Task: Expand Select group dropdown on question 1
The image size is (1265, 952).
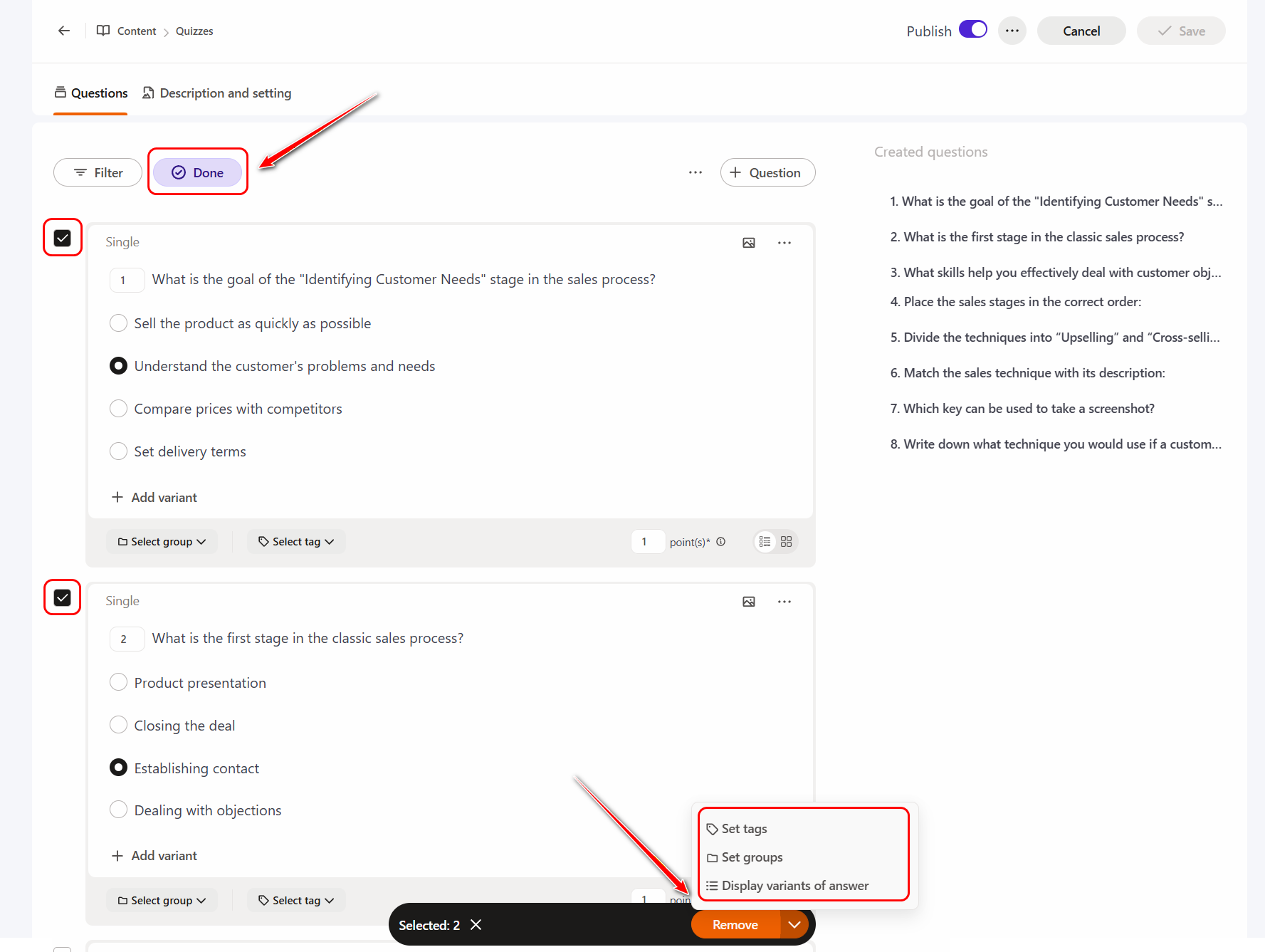Action: pyautogui.click(x=162, y=542)
